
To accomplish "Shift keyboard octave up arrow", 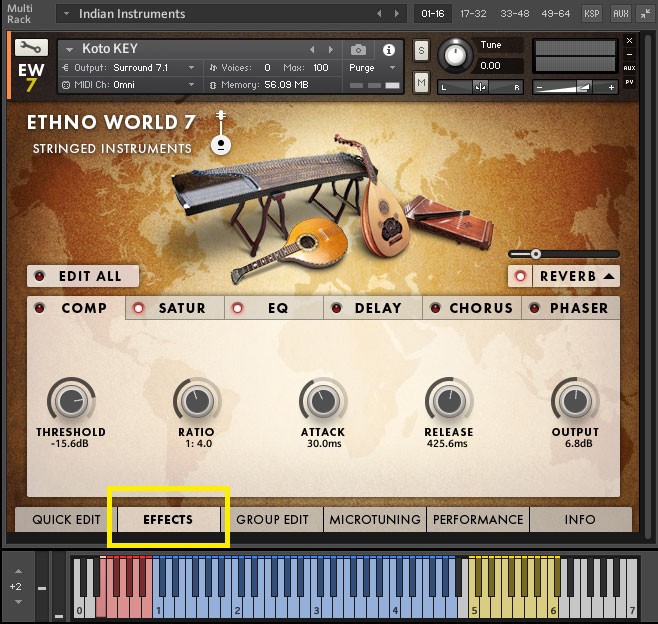I will pyautogui.click(x=18, y=571).
